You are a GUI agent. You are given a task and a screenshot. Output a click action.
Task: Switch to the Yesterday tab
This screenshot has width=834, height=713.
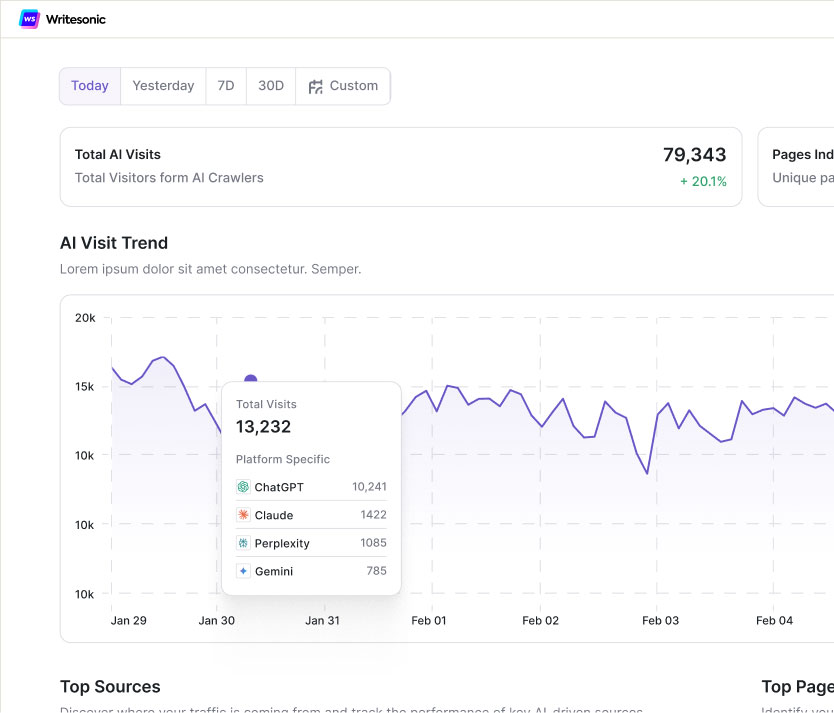click(163, 86)
